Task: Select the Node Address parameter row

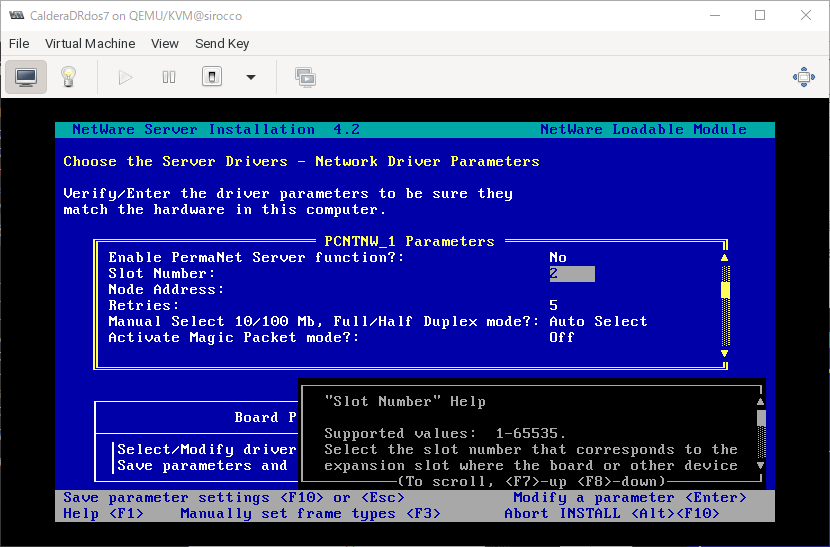Action: (x=166, y=290)
